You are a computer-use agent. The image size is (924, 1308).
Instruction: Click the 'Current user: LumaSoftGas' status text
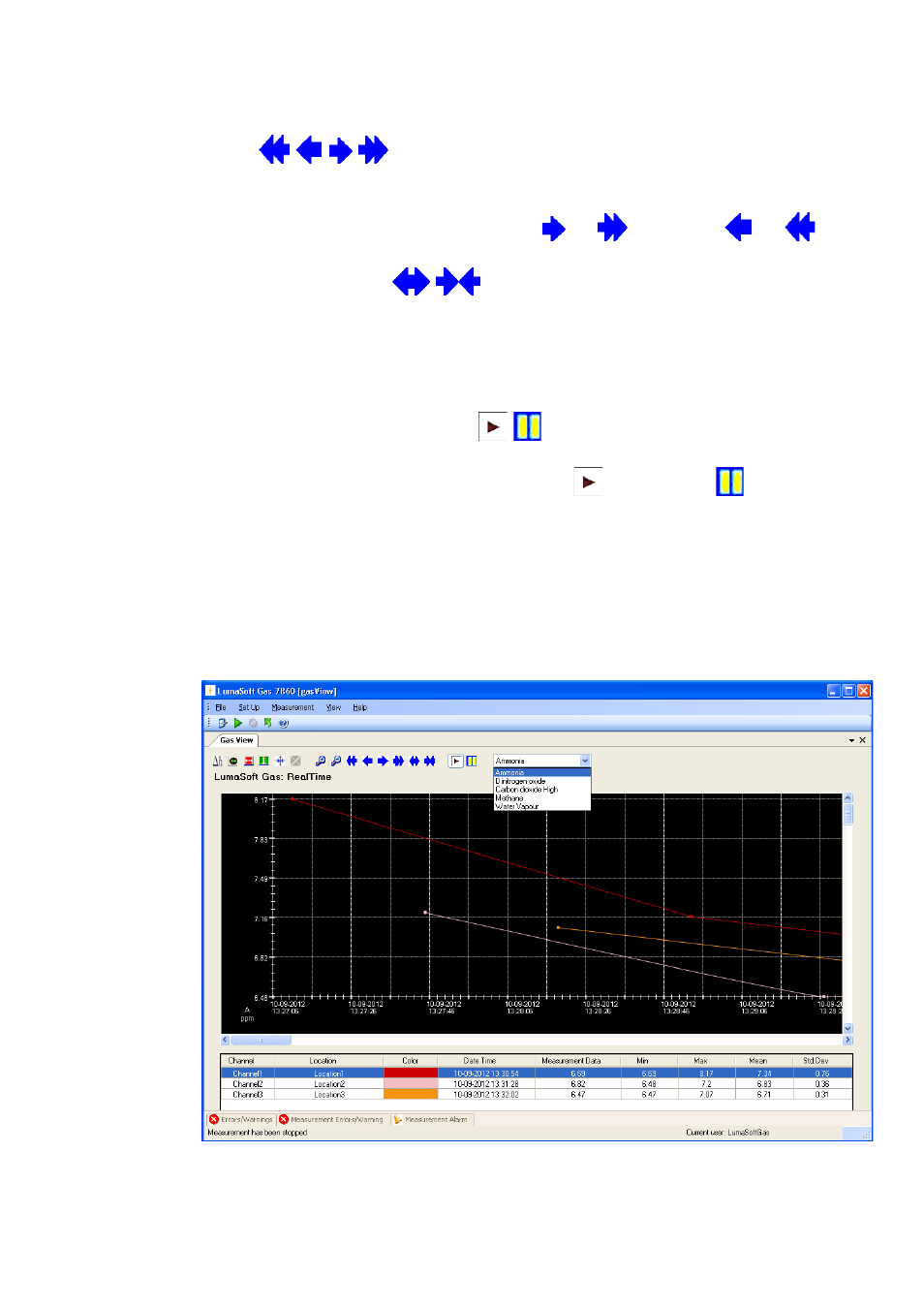coord(727,1133)
